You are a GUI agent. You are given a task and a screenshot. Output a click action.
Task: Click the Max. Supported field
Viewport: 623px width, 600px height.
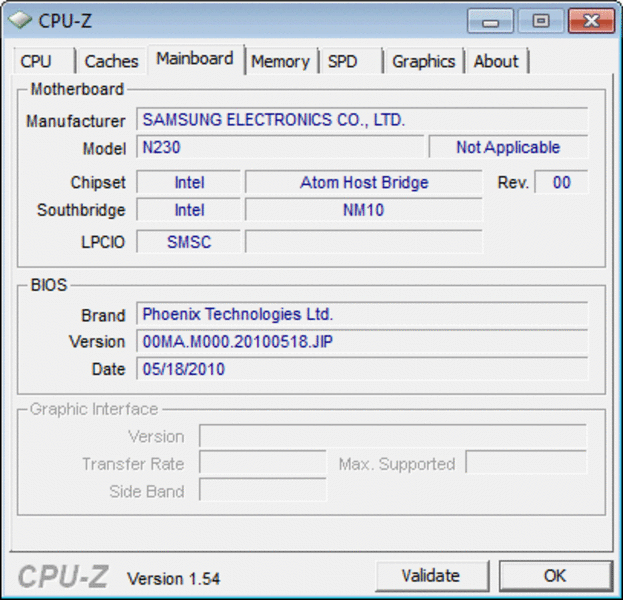[526, 462]
